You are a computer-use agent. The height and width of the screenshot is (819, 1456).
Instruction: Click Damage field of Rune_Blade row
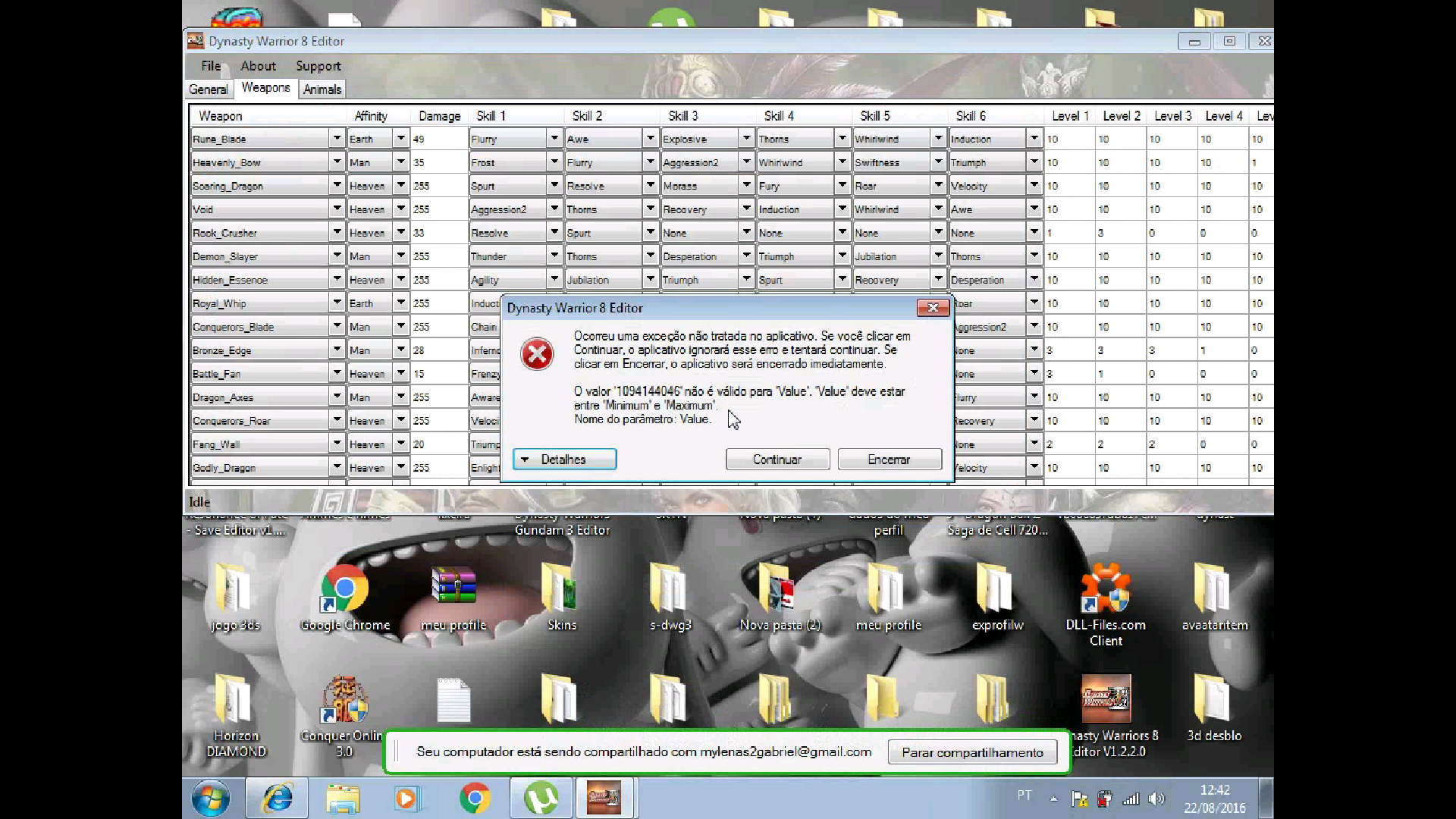coord(438,140)
